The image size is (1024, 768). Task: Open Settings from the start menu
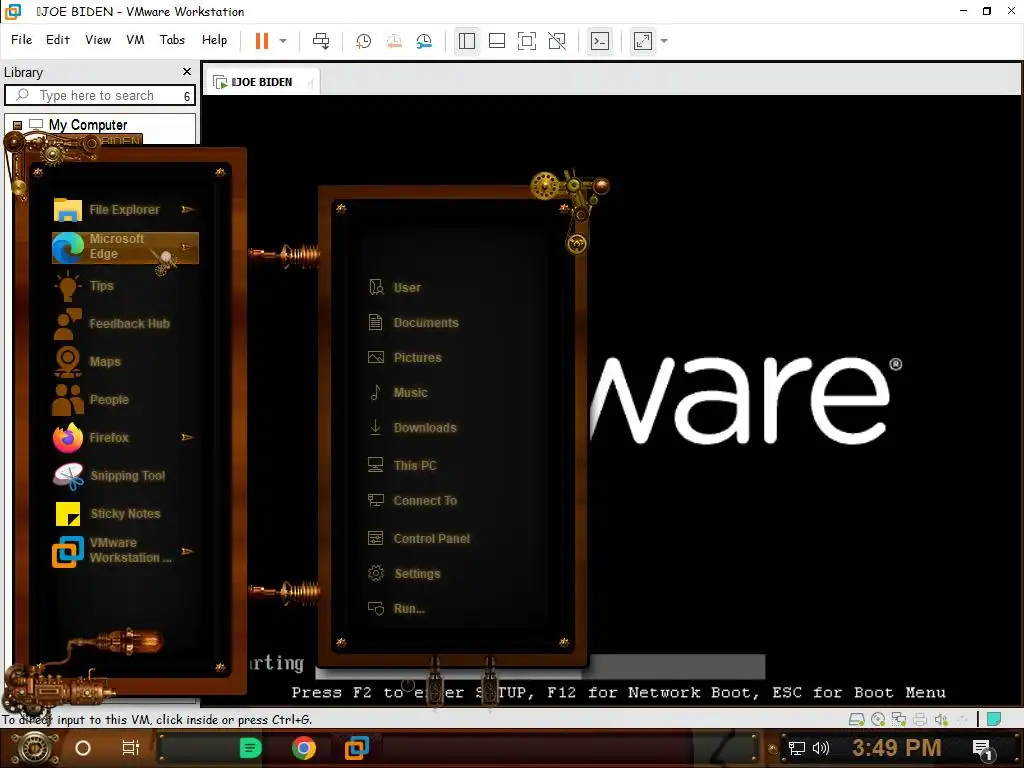(404, 574)
